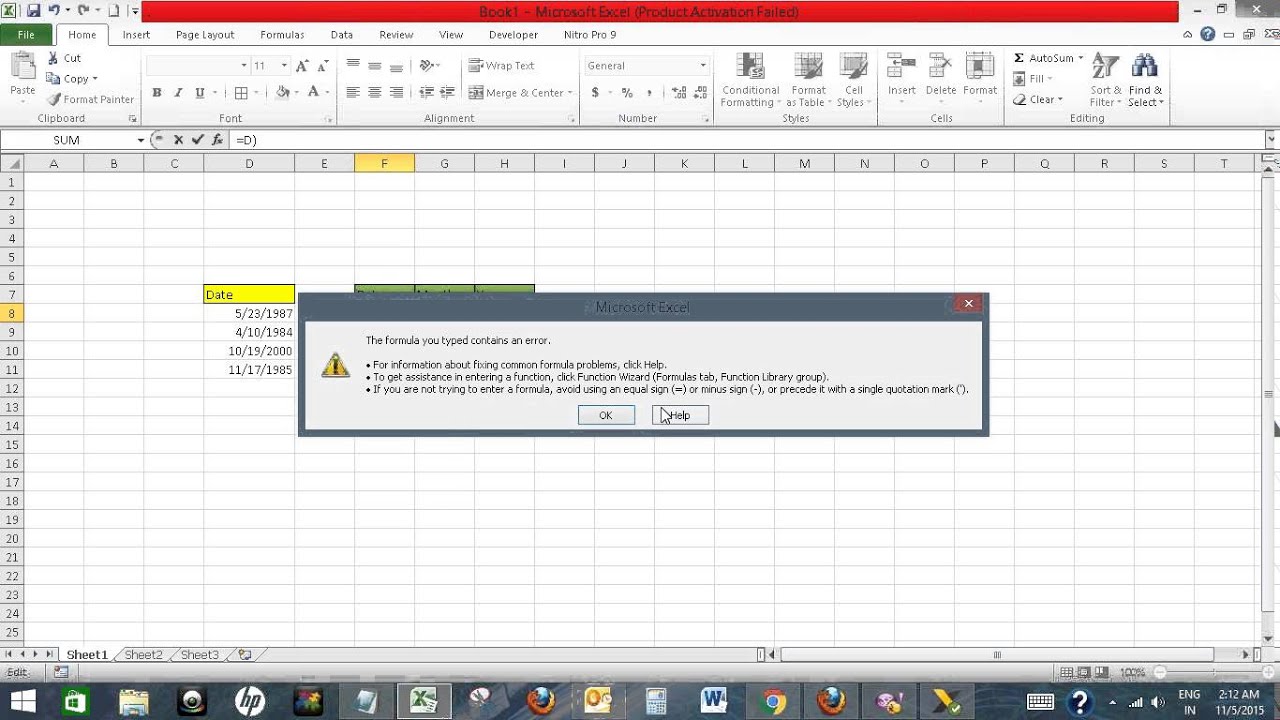
Task: Toggle Italic formatting
Action: tap(178, 93)
